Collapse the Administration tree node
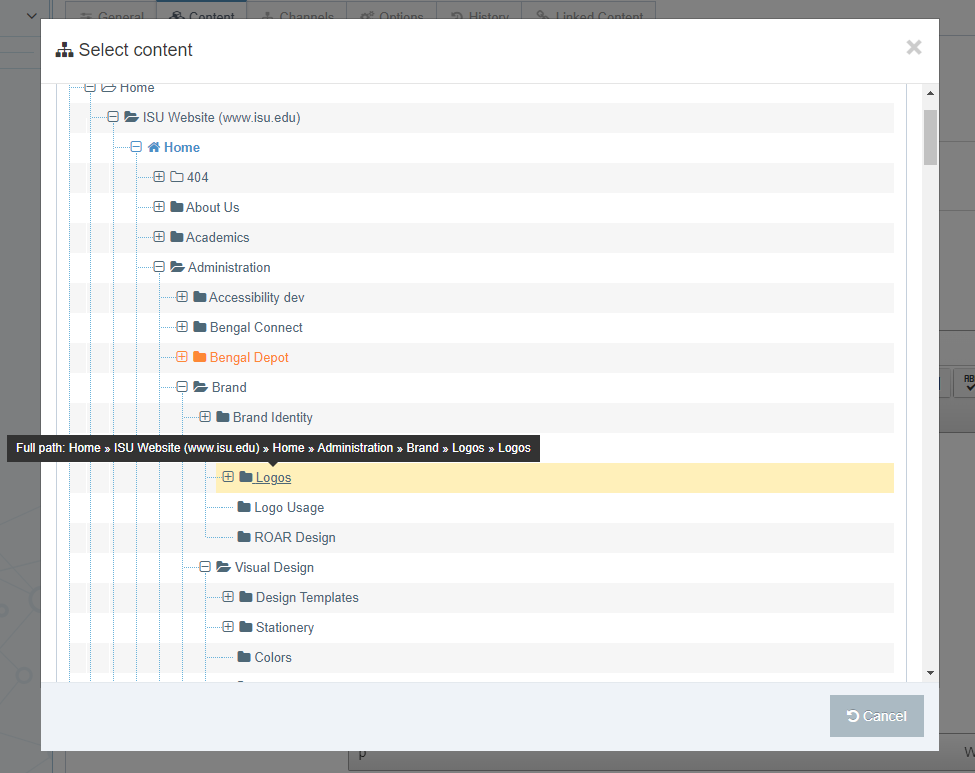This screenshot has height=773, width=975. click(159, 267)
